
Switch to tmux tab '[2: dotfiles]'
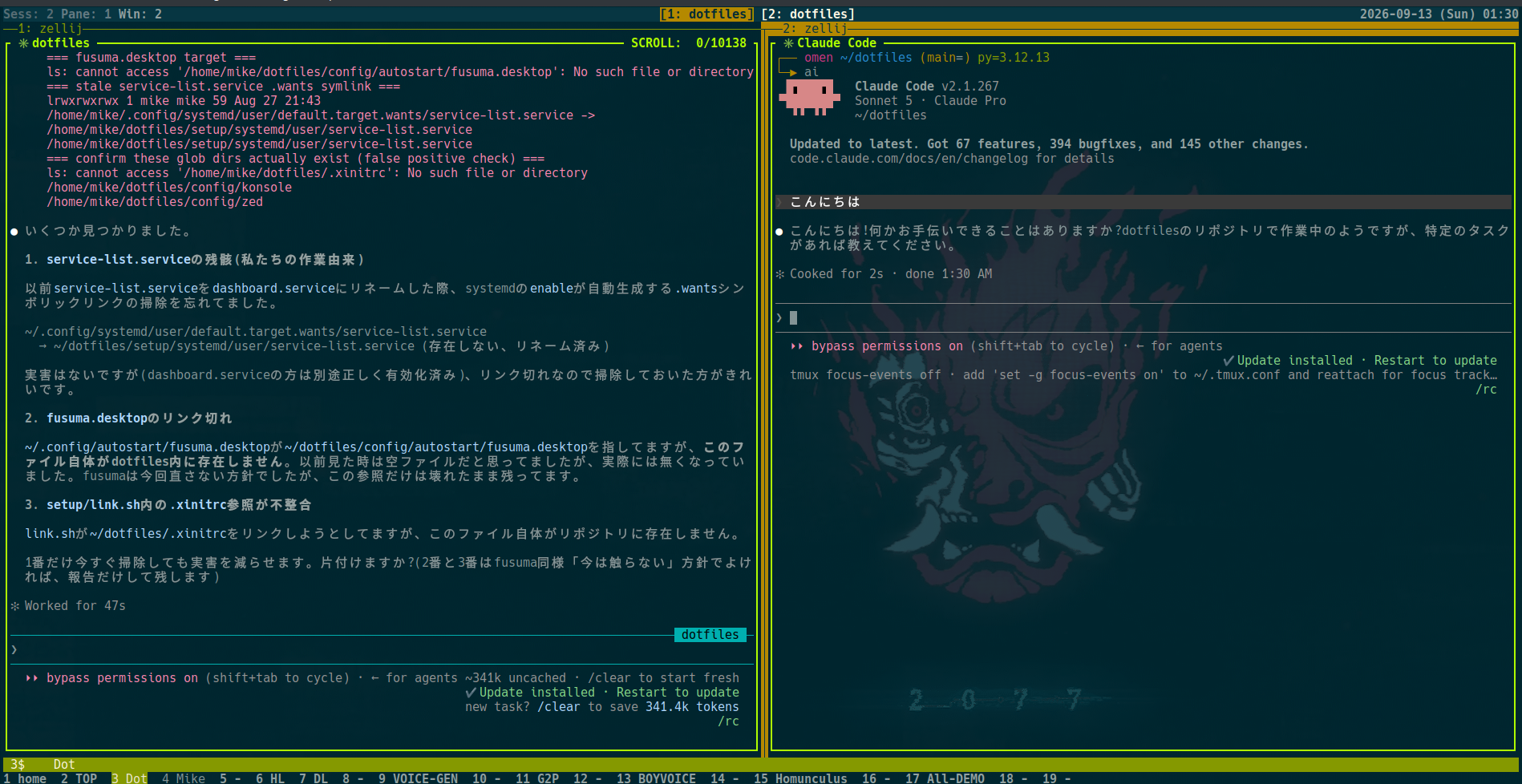tap(808, 14)
